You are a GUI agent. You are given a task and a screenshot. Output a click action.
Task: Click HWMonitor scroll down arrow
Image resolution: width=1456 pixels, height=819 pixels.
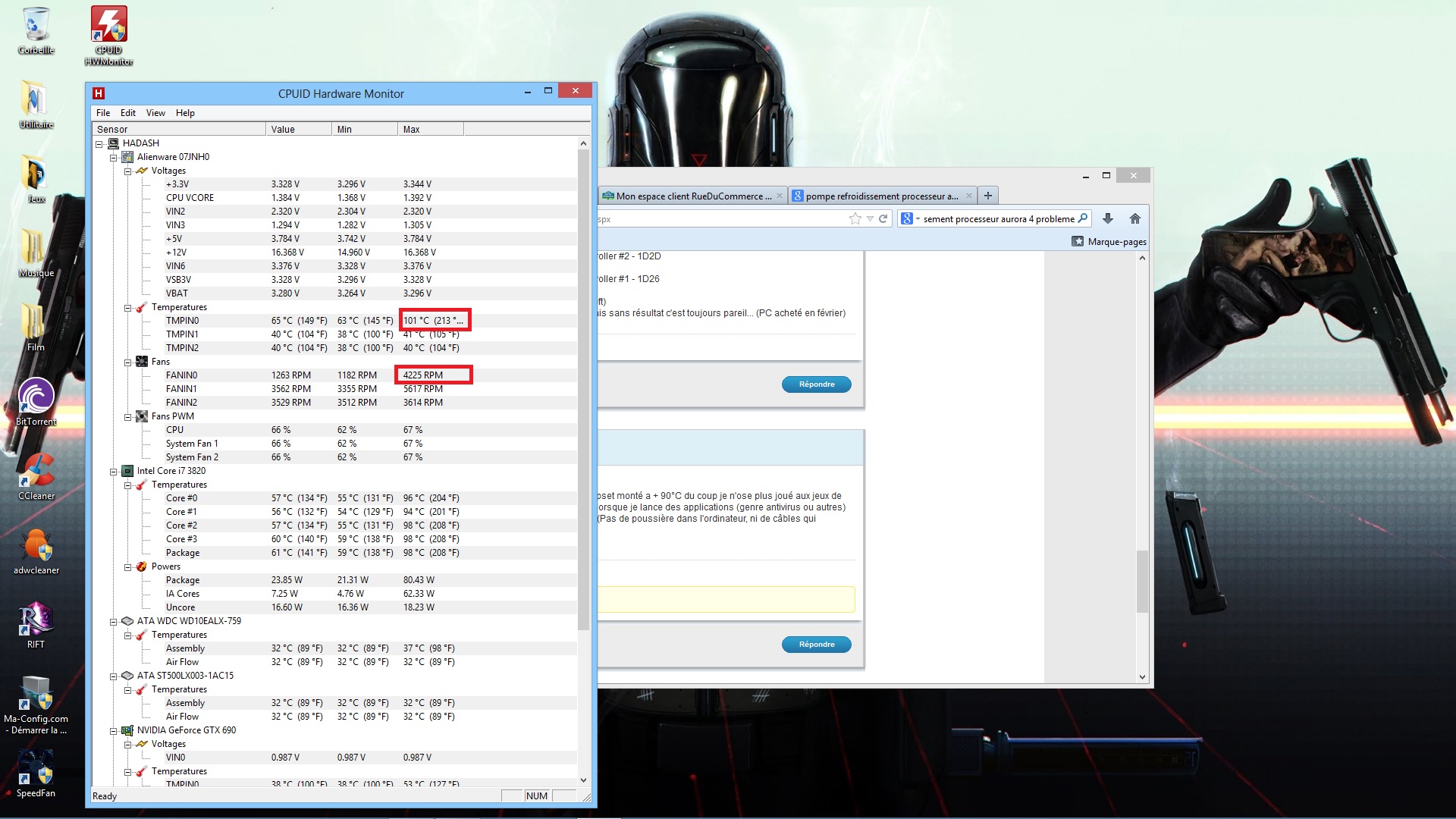(x=583, y=780)
